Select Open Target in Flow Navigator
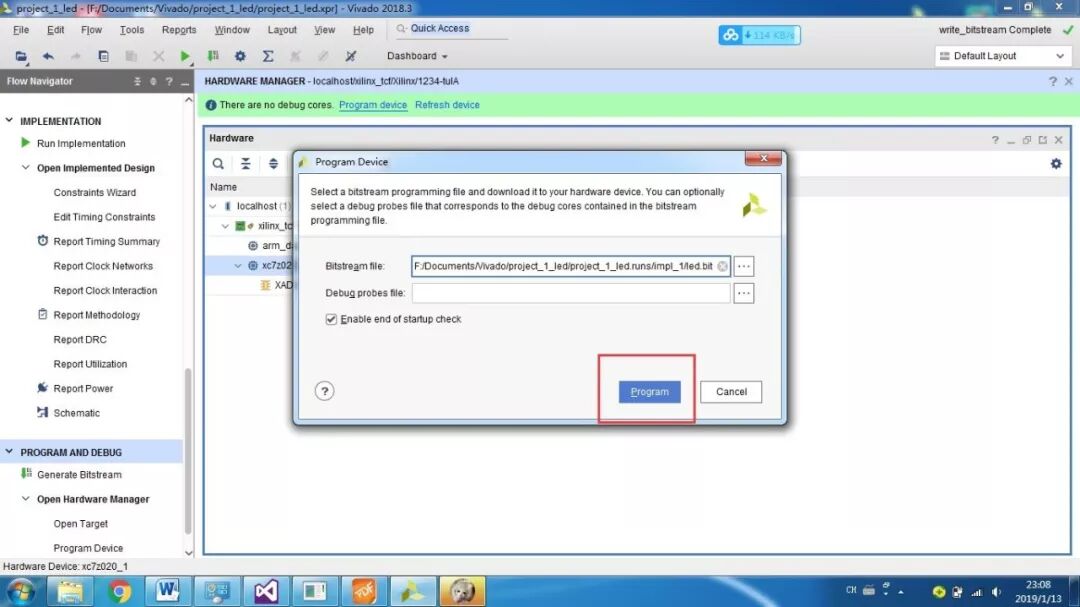The height and width of the screenshot is (607, 1080). tap(81, 524)
